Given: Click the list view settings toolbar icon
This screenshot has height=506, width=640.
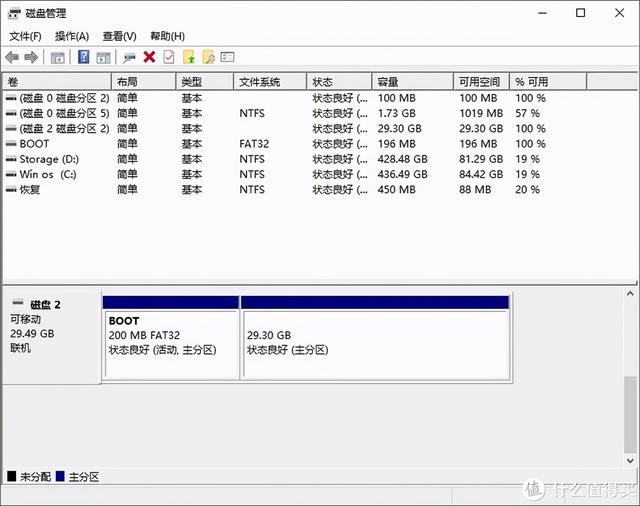Looking at the screenshot, I should [x=227, y=57].
